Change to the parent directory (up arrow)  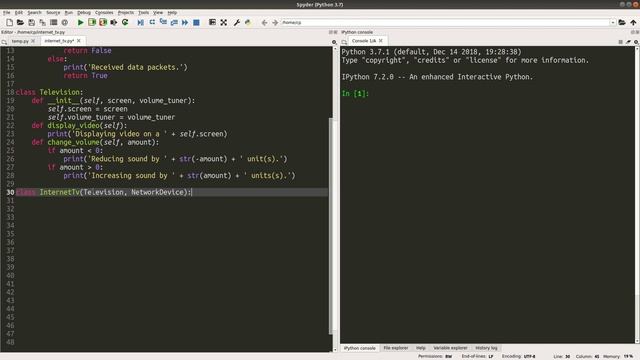(x=633, y=22)
